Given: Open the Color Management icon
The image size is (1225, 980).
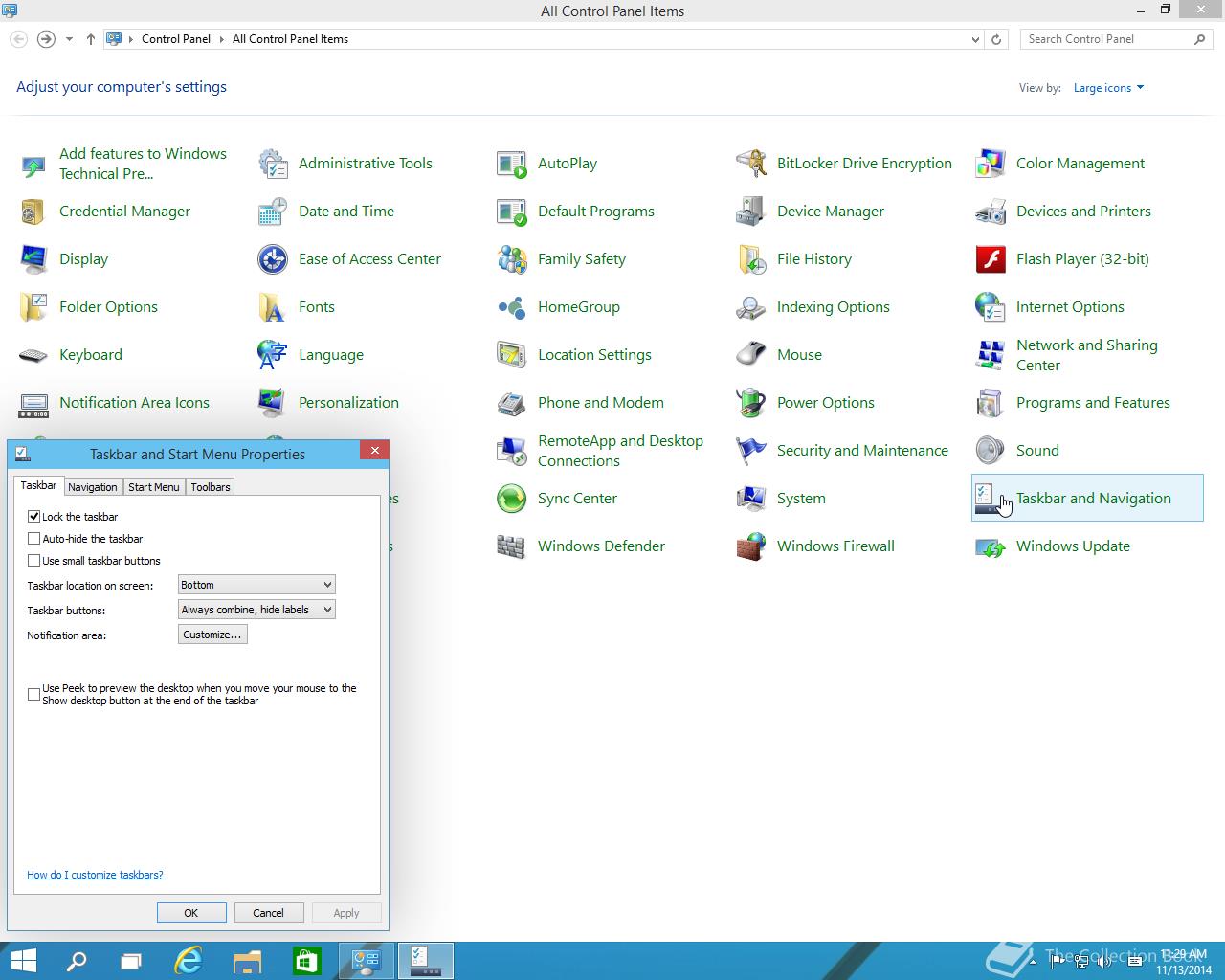Looking at the screenshot, I should pyautogui.click(x=991, y=164).
